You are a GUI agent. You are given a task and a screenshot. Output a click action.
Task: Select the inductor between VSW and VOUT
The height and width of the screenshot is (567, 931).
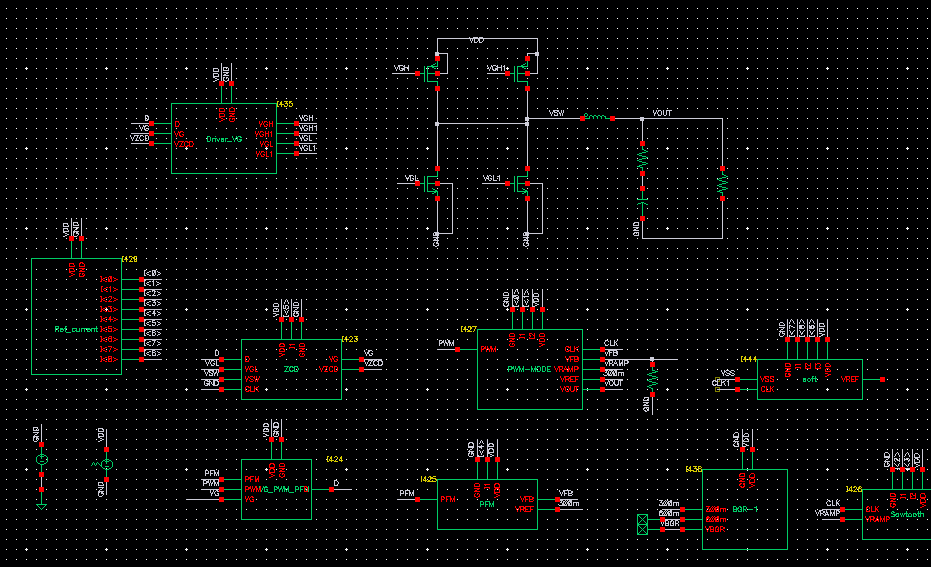(597, 118)
